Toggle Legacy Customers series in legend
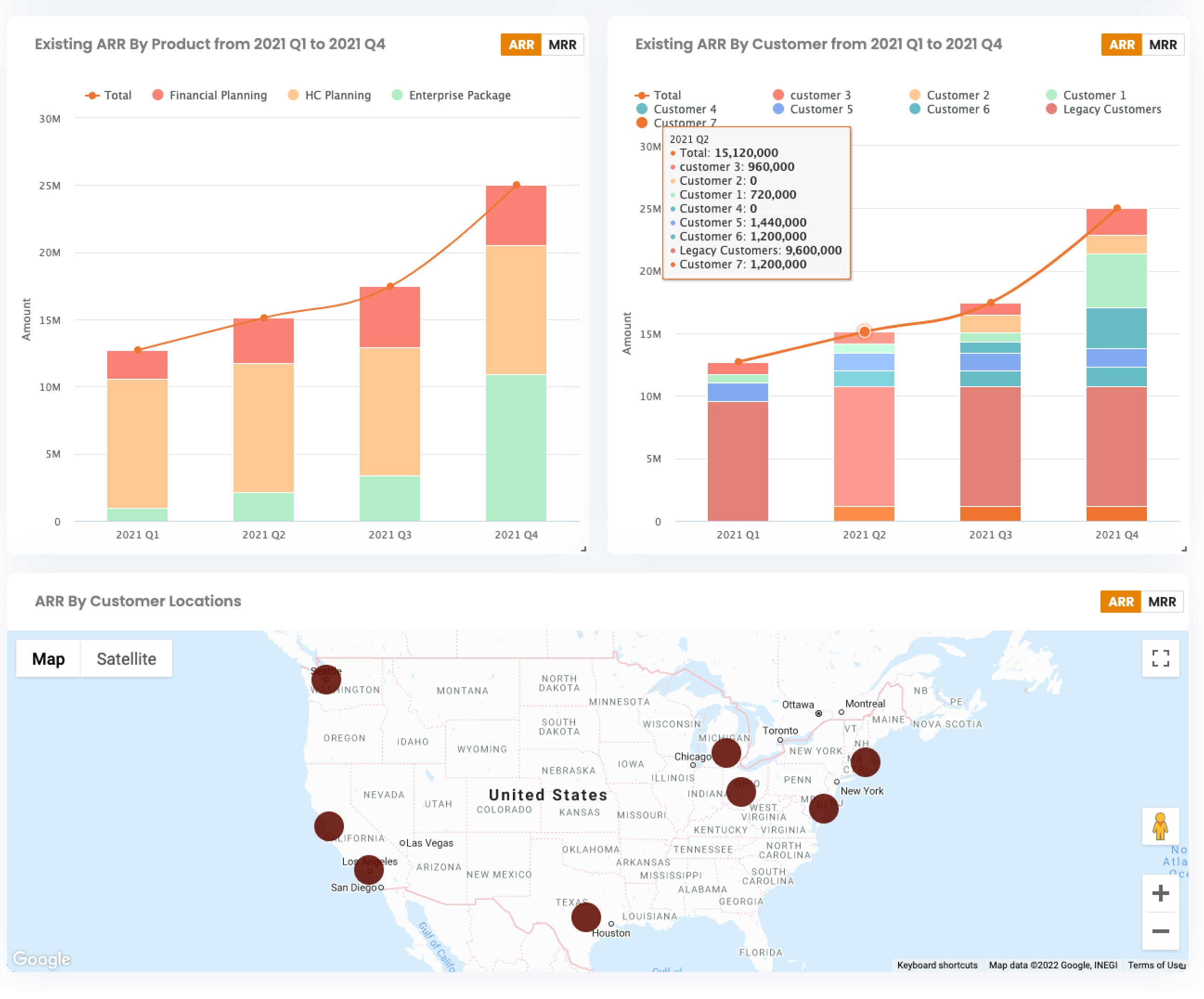1204x999 pixels. (1104, 109)
